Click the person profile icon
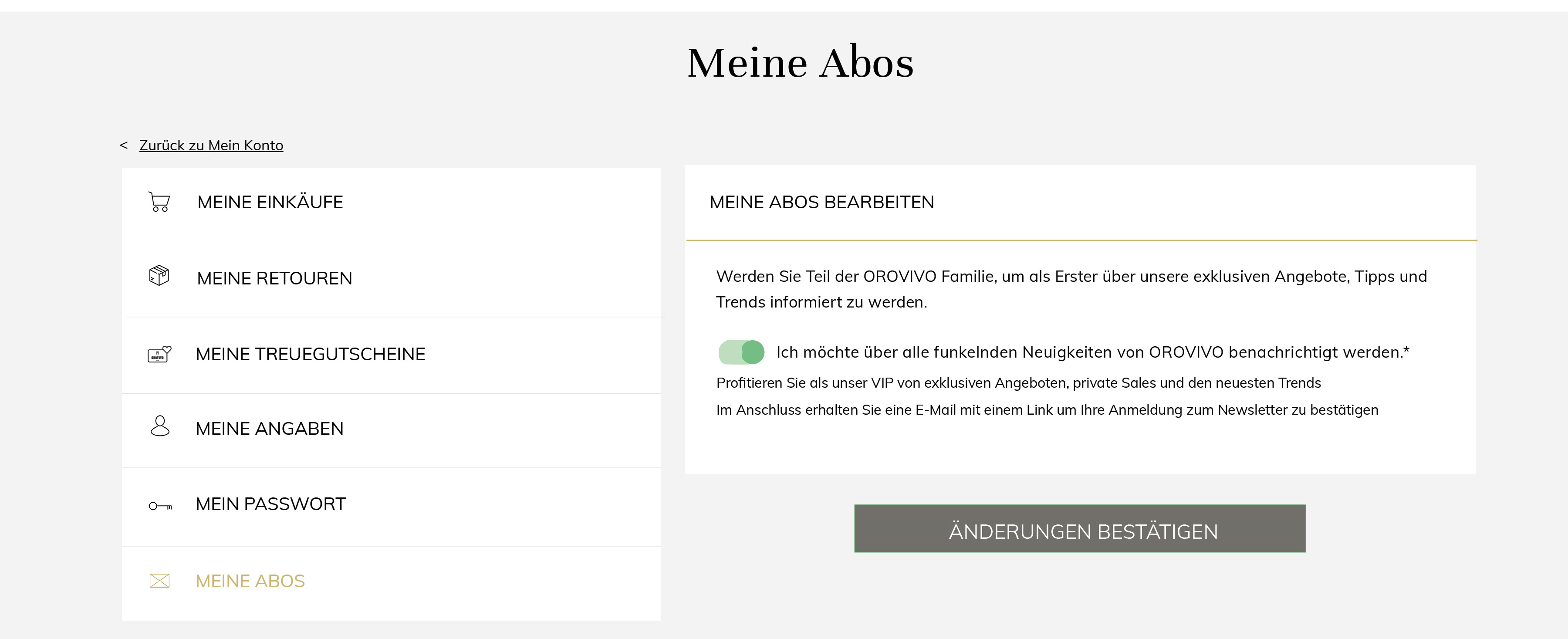Viewport: 1568px width, 639px height. pyautogui.click(x=160, y=426)
